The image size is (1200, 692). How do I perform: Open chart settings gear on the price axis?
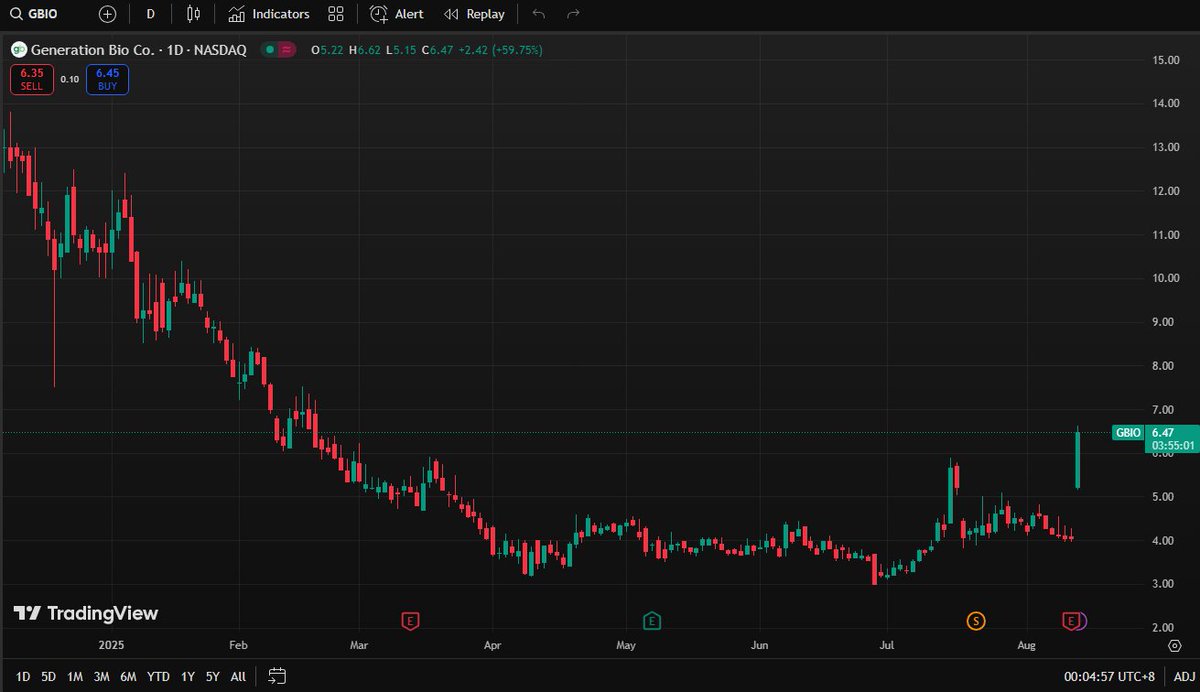pyautogui.click(x=1174, y=647)
